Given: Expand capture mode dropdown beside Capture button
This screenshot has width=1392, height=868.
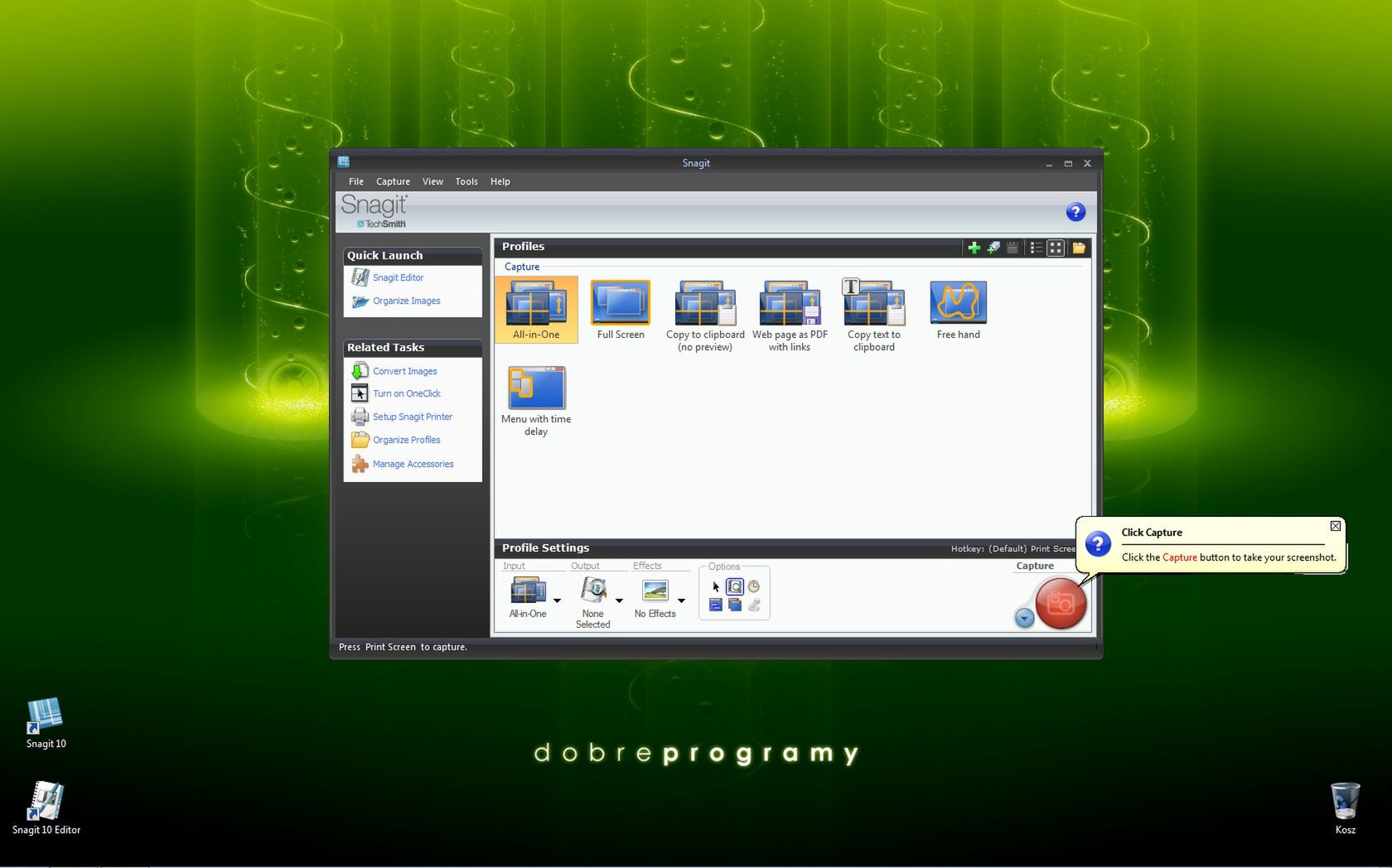Looking at the screenshot, I should click(1024, 618).
